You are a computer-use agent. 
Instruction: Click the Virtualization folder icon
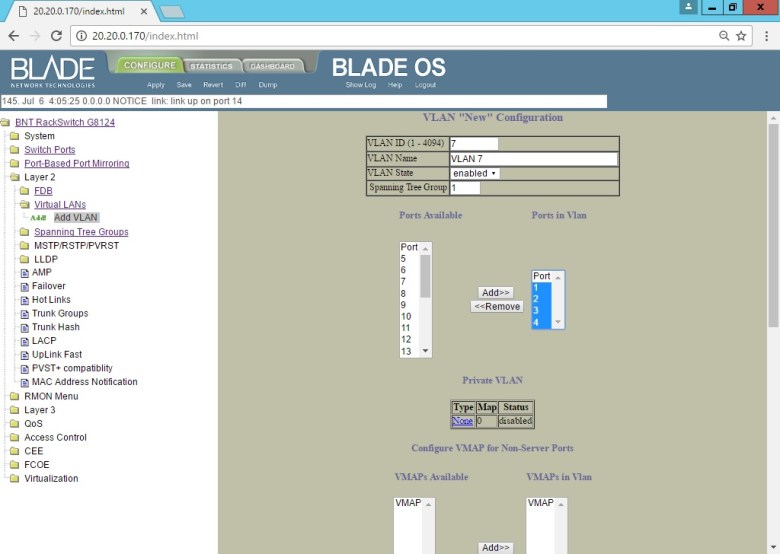15,478
